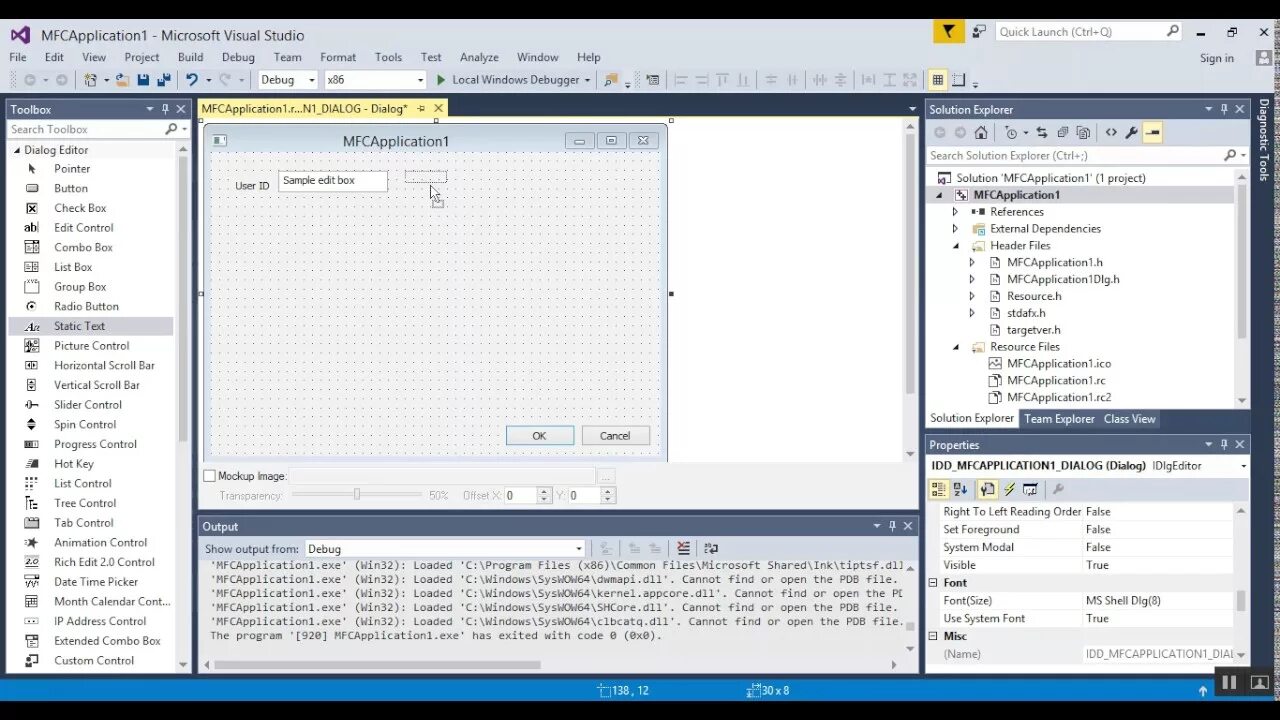1280x720 pixels.
Task: Expand External Dependencies node
Action: pos(955,229)
